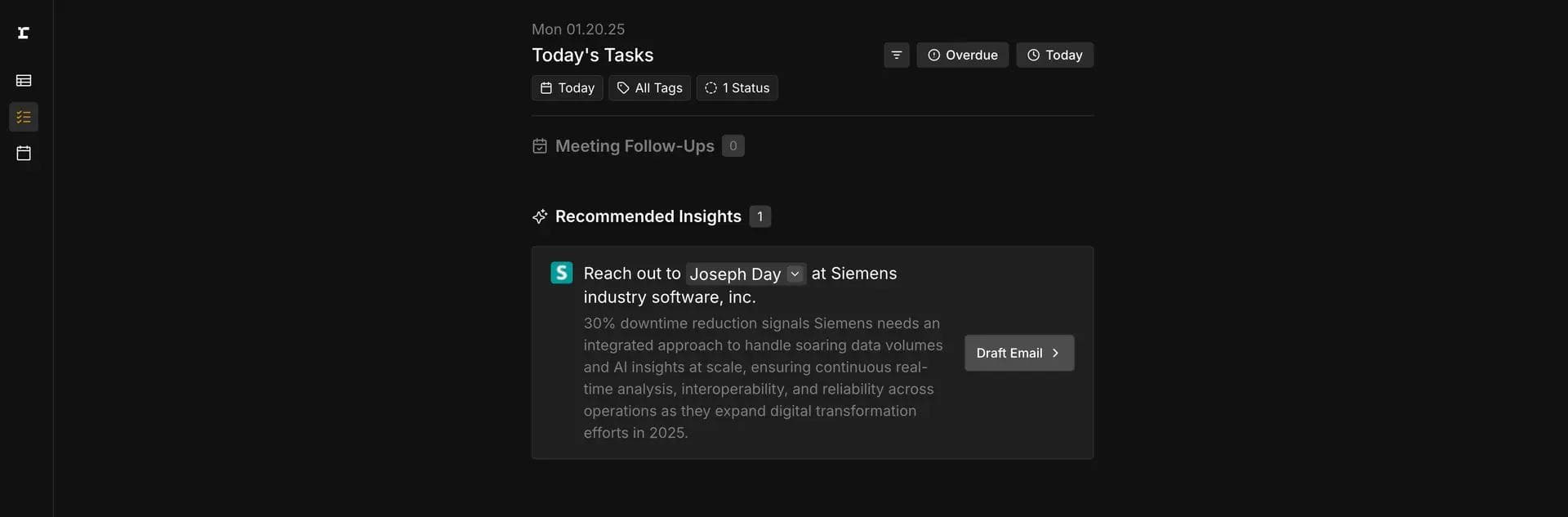Viewport: 1568px width, 517px height.
Task: Toggle the Today filter with clock icon
Action: tap(1054, 55)
